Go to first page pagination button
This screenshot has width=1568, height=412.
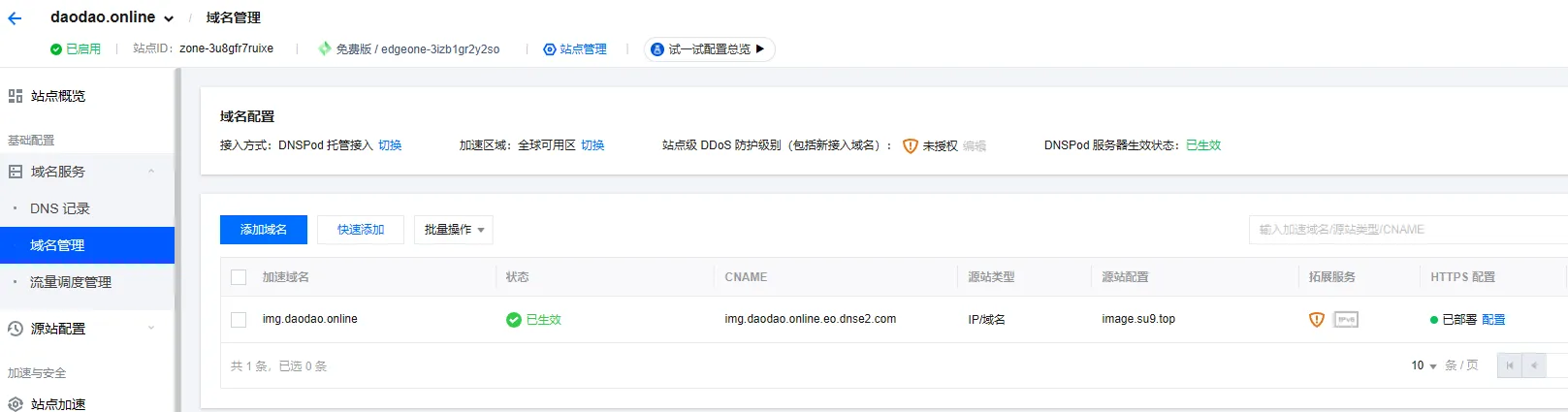[1510, 365]
